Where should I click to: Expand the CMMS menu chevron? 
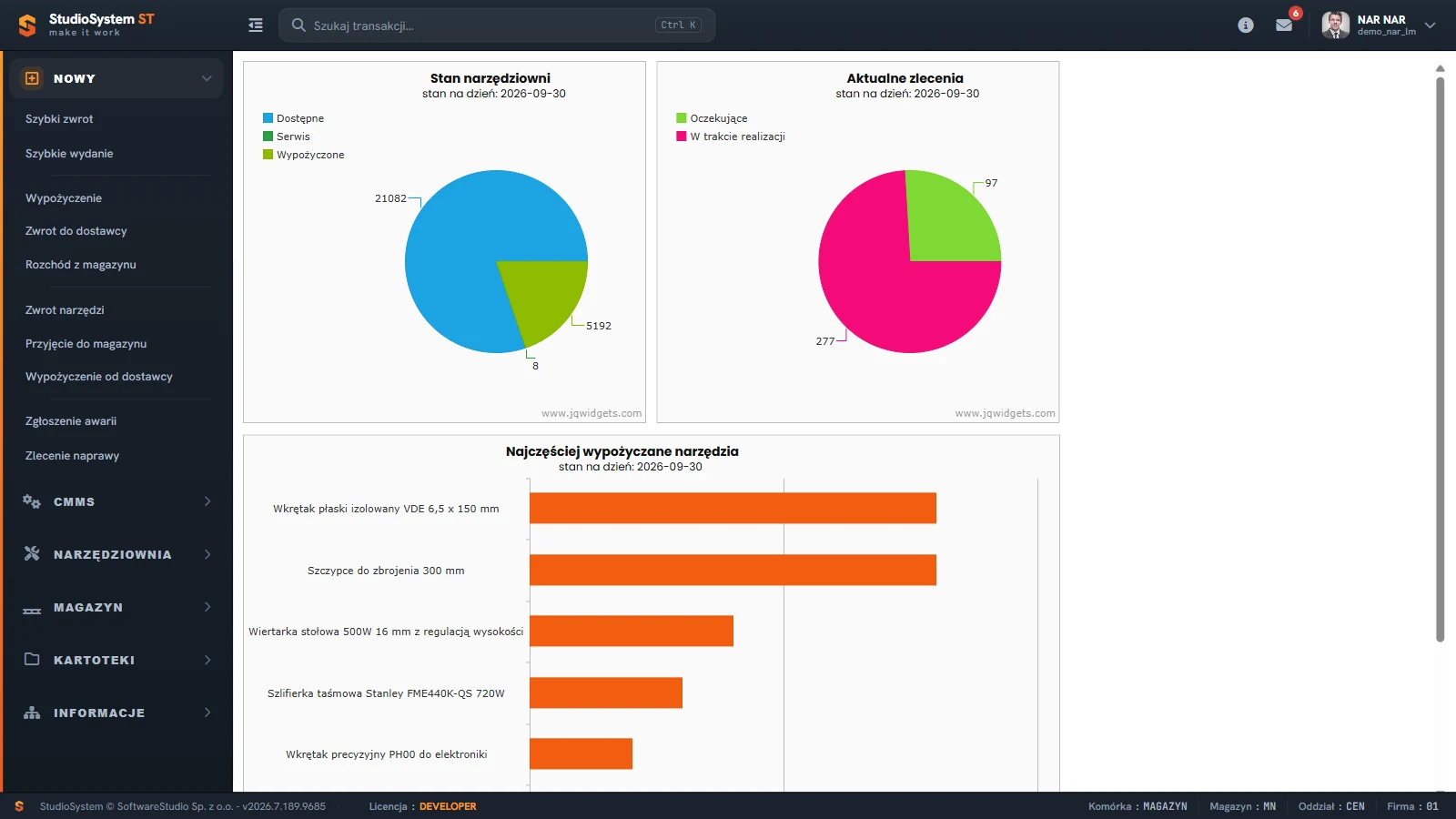click(x=207, y=501)
